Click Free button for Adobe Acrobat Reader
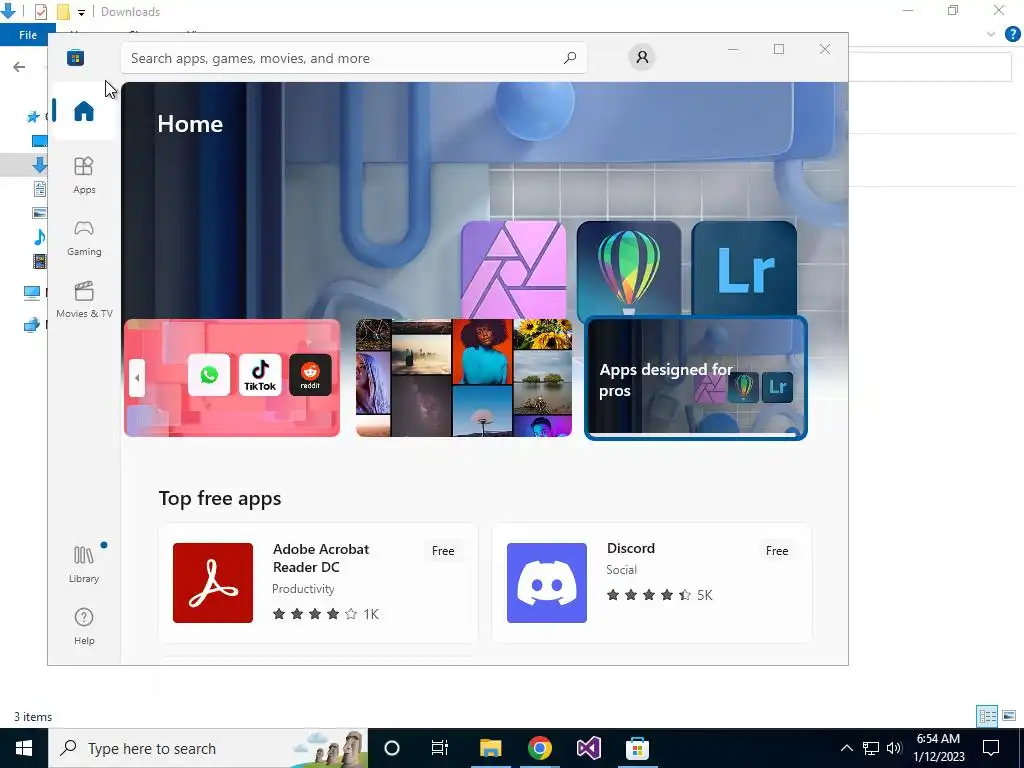This screenshot has height=768, width=1024. (x=443, y=551)
